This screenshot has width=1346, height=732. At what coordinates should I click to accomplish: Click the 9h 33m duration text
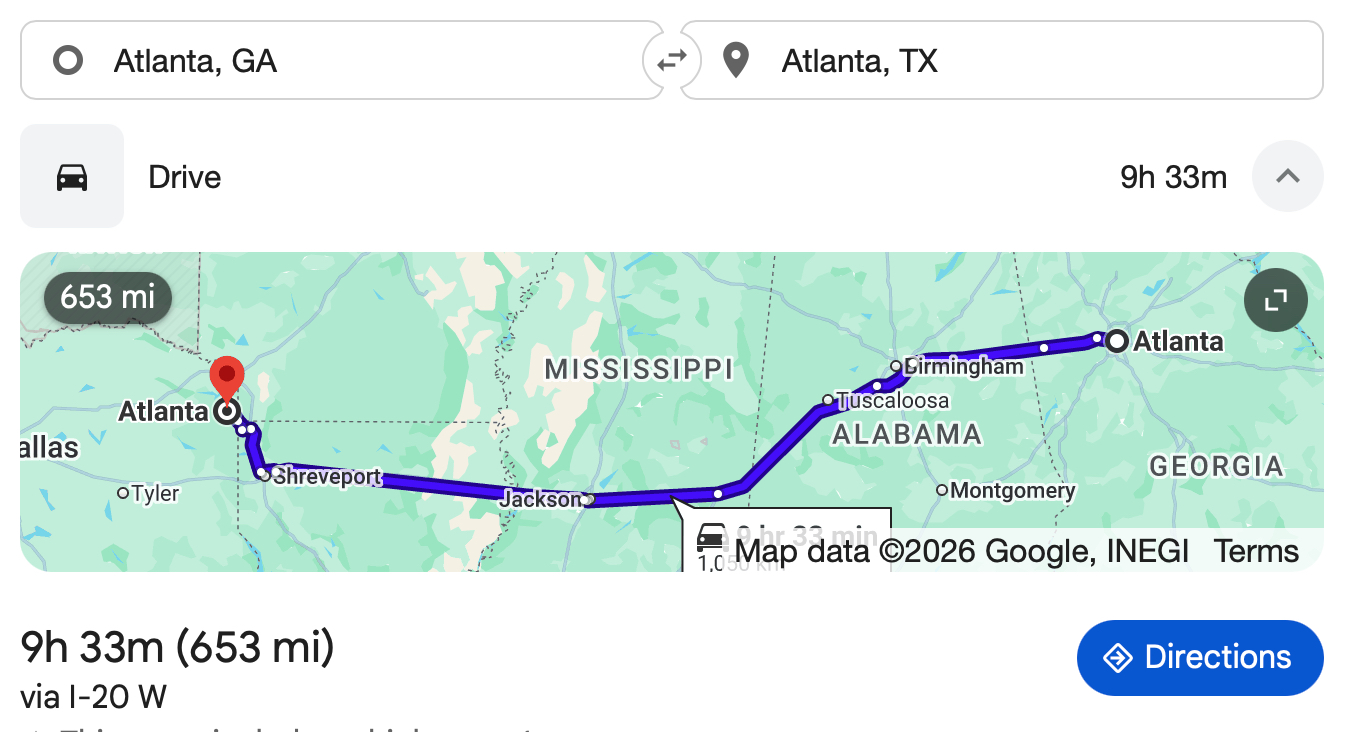click(1173, 177)
